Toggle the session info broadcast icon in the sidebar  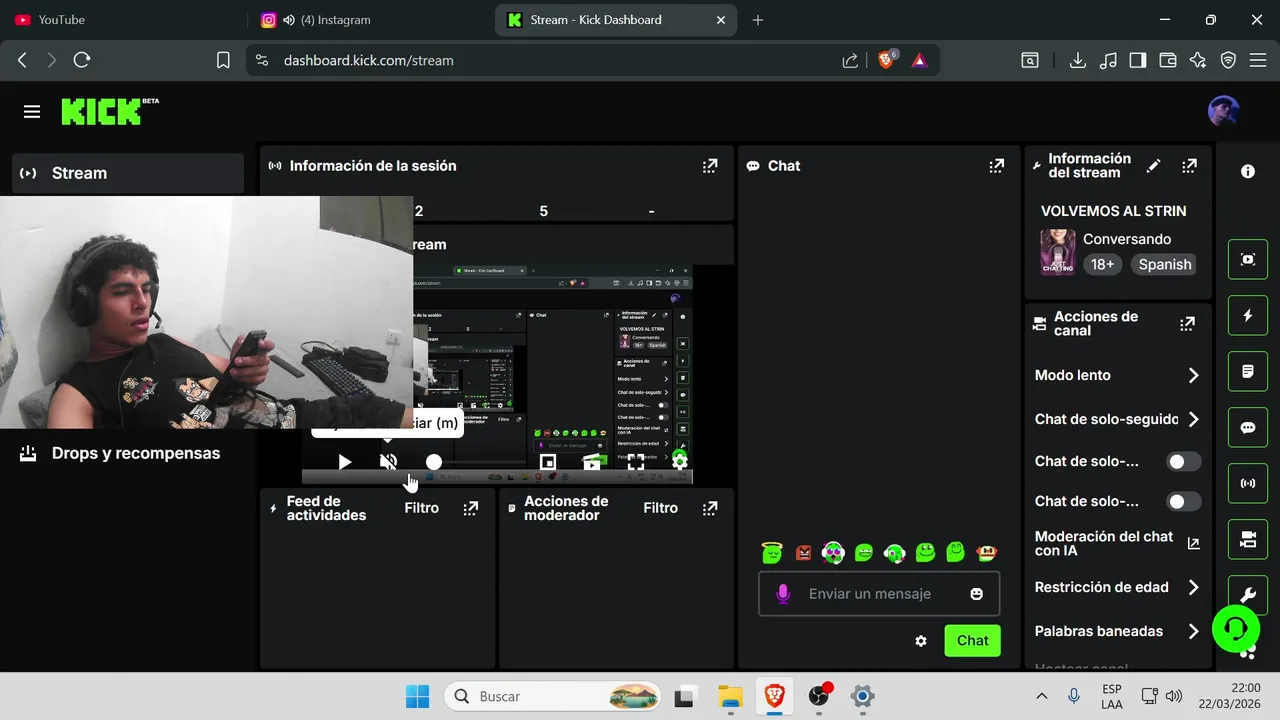tap(1248, 484)
